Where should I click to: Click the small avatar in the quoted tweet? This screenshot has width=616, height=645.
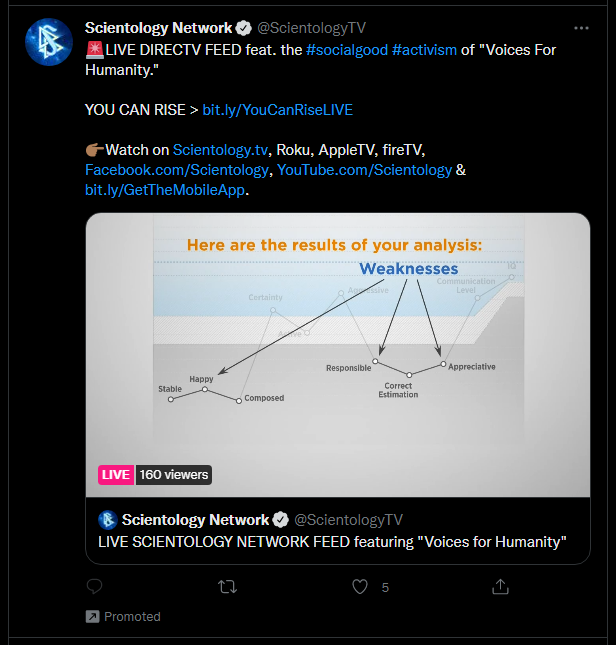[108, 520]
